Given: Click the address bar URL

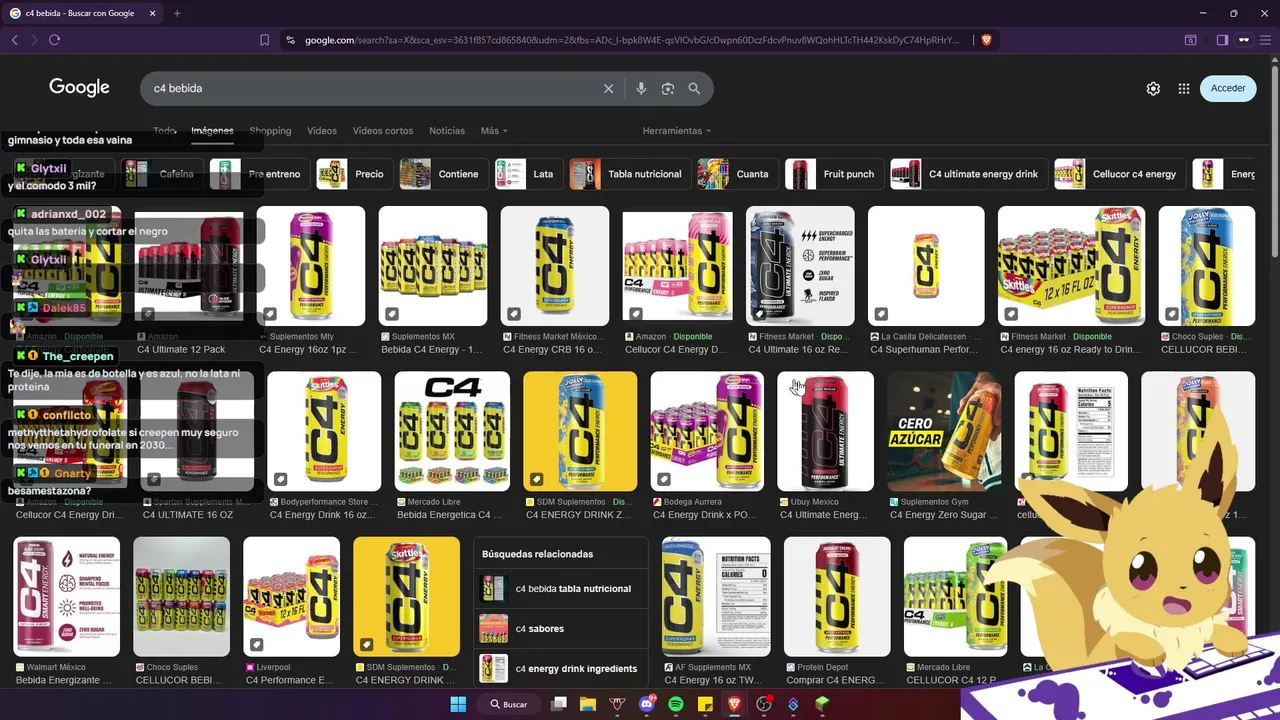Looking at the screenshot, I should pyautogui.click(x=631, y=40).
